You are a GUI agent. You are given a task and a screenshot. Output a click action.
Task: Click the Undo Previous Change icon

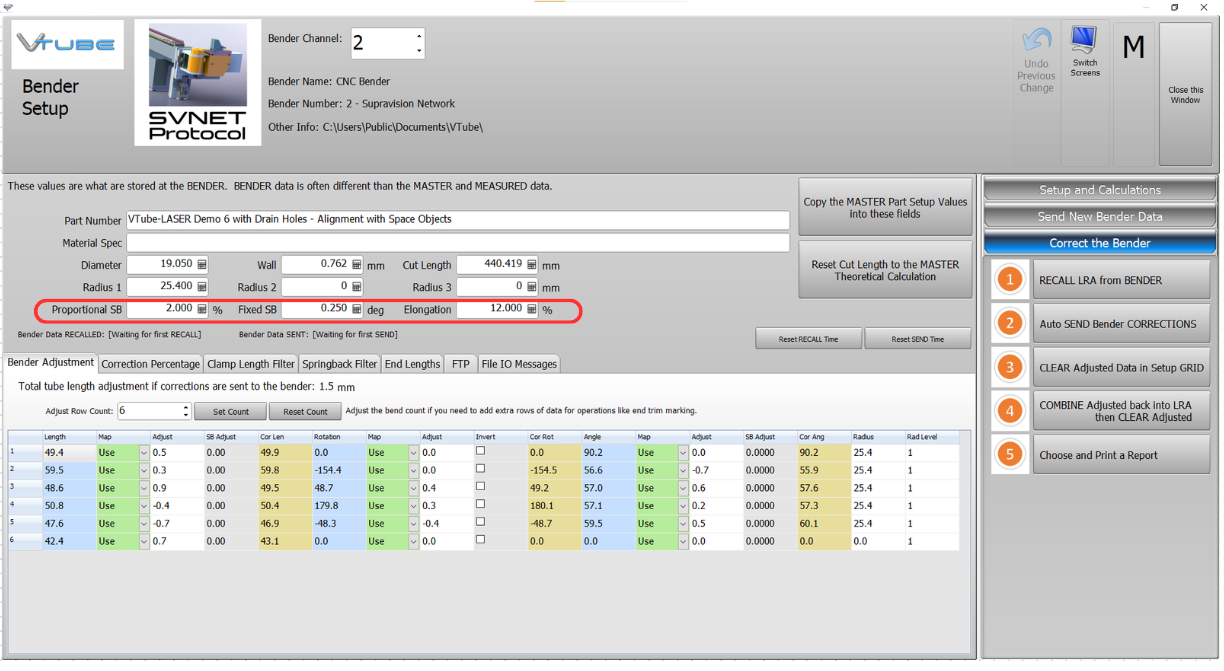pyautogui.click(x=1036, y=43)
